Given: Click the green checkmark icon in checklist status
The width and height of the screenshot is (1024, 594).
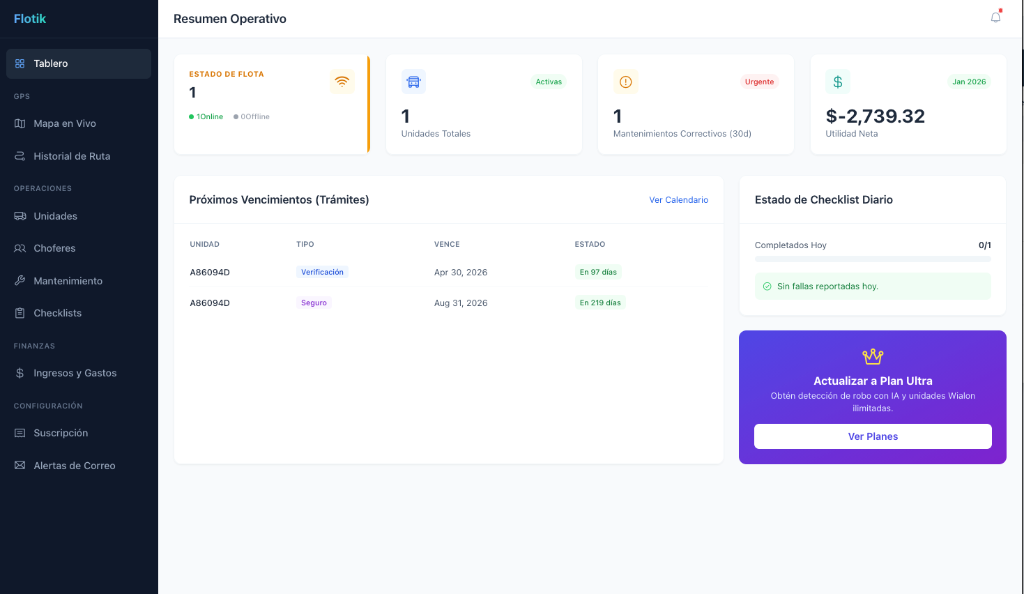Looking at the screenshot, I should pos(767,286).
